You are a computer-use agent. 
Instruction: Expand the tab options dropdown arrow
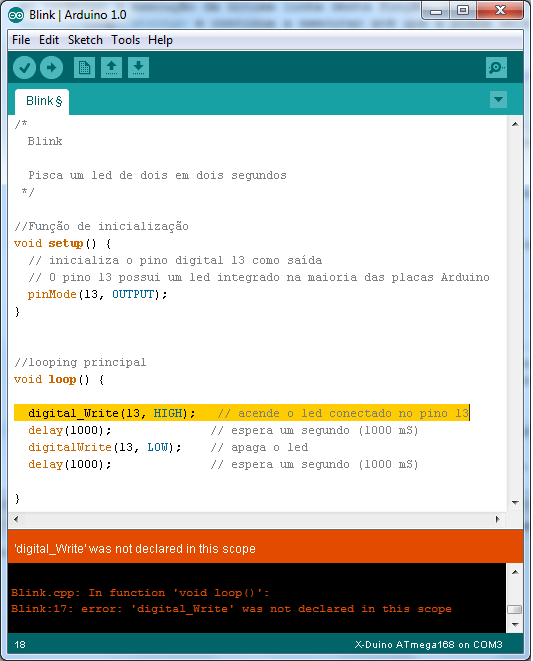coord(498,100)
